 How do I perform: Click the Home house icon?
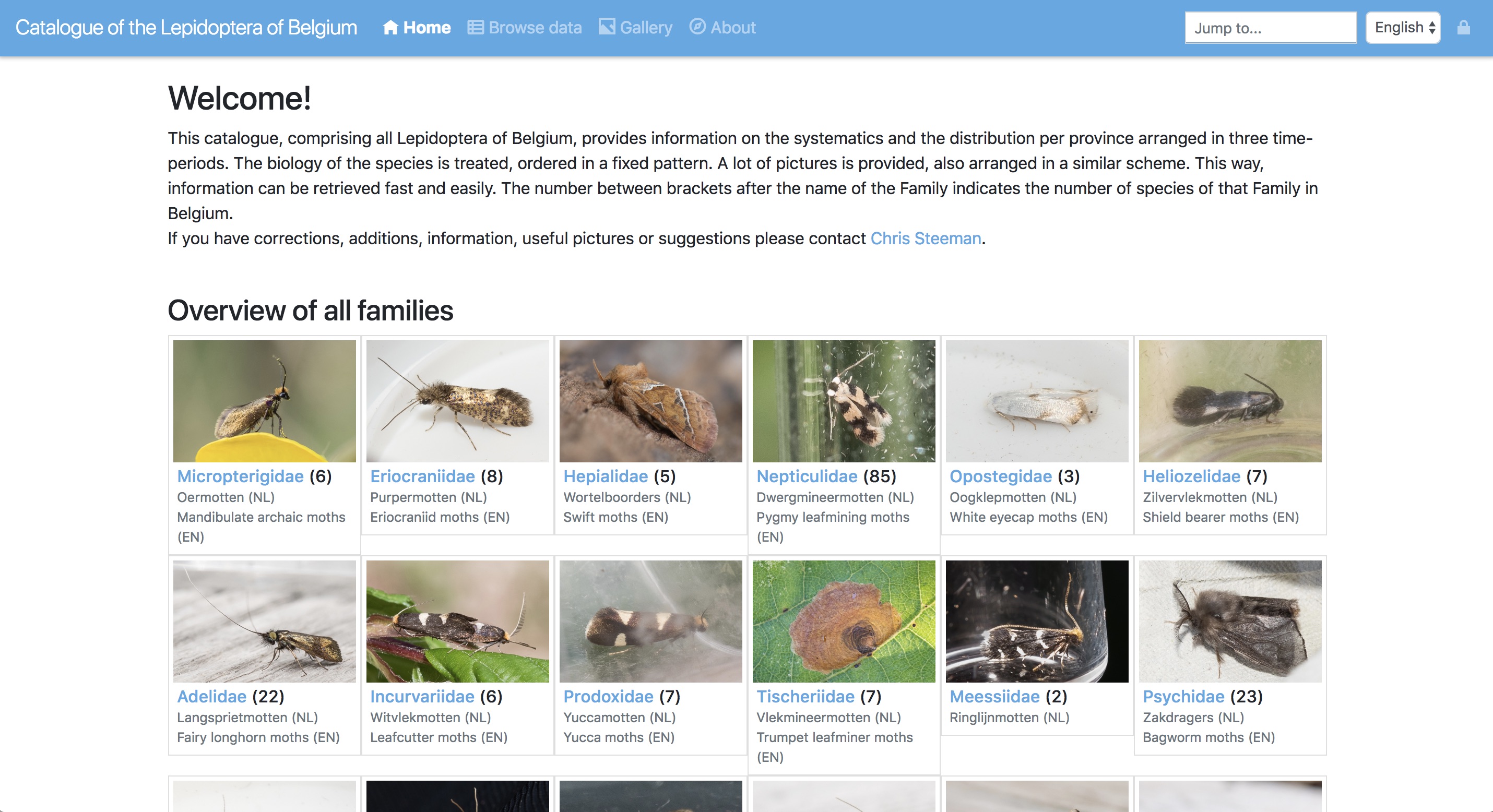click(x=390, y=27)
